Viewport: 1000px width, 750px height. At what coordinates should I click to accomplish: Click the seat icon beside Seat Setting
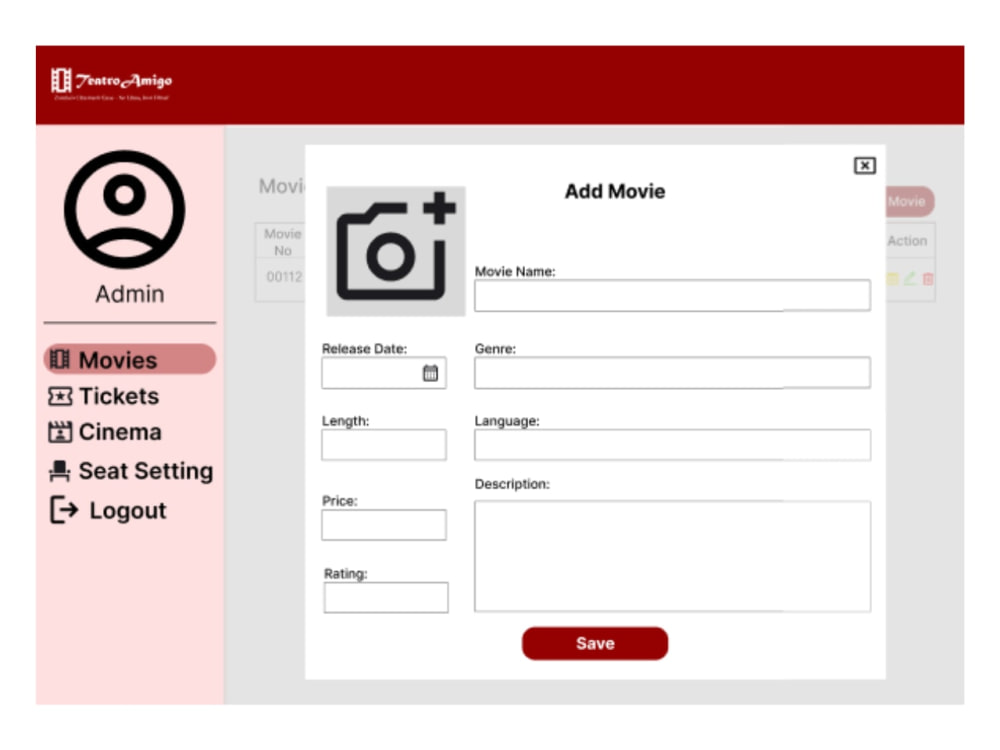pyautogui.click(x=59, y=471)
